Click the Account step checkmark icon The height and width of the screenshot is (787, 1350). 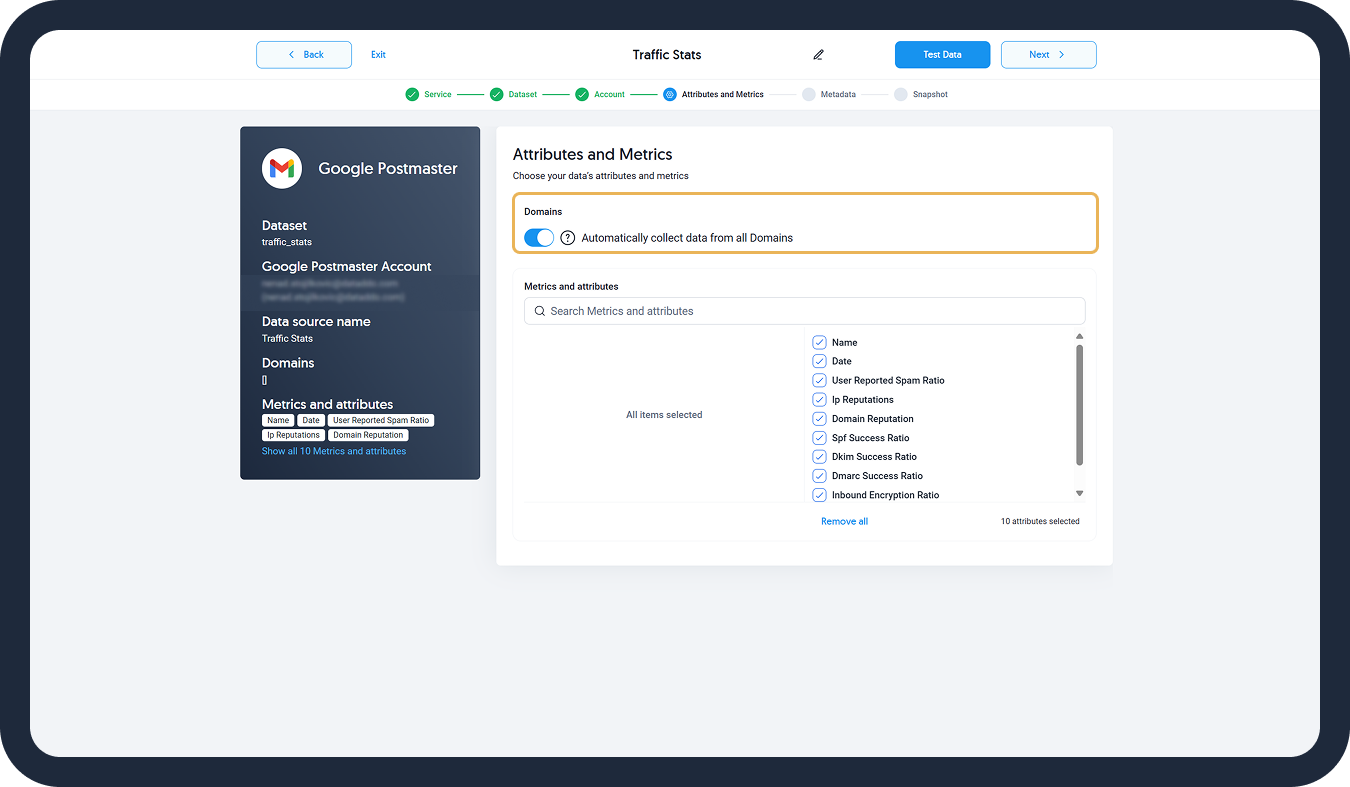(x=582, y=95)
